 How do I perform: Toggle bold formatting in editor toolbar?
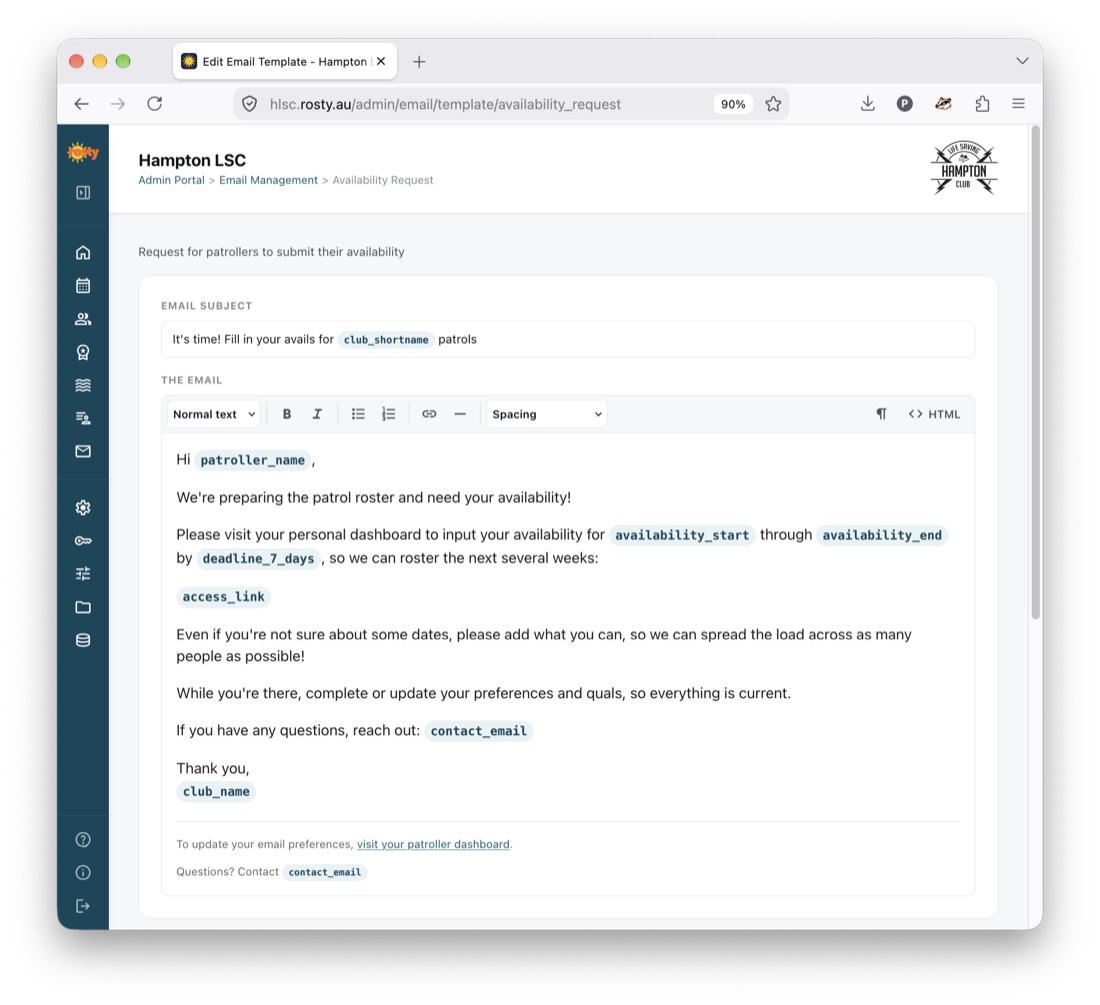pos(287,414)
